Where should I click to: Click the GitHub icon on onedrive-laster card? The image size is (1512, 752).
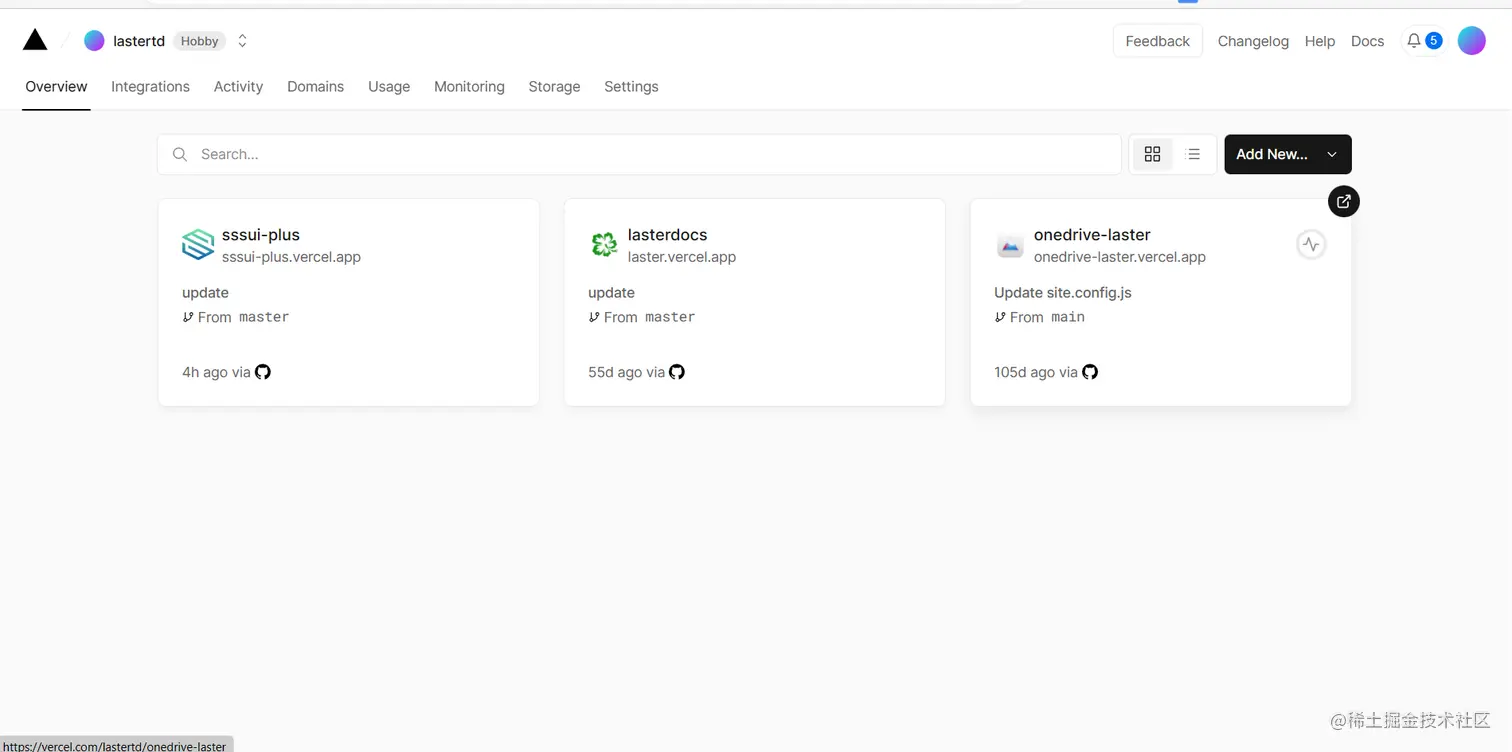tap(1090, 372)
